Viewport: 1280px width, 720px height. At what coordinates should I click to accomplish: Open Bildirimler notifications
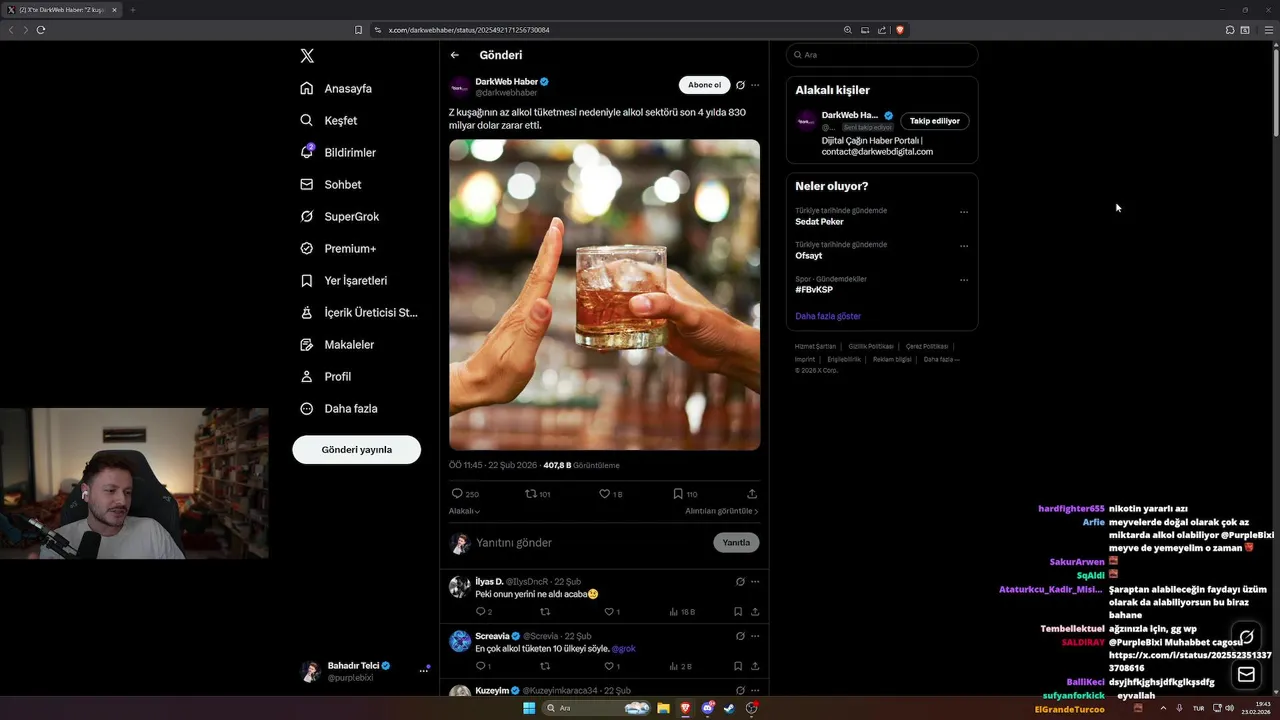(338, 152)
